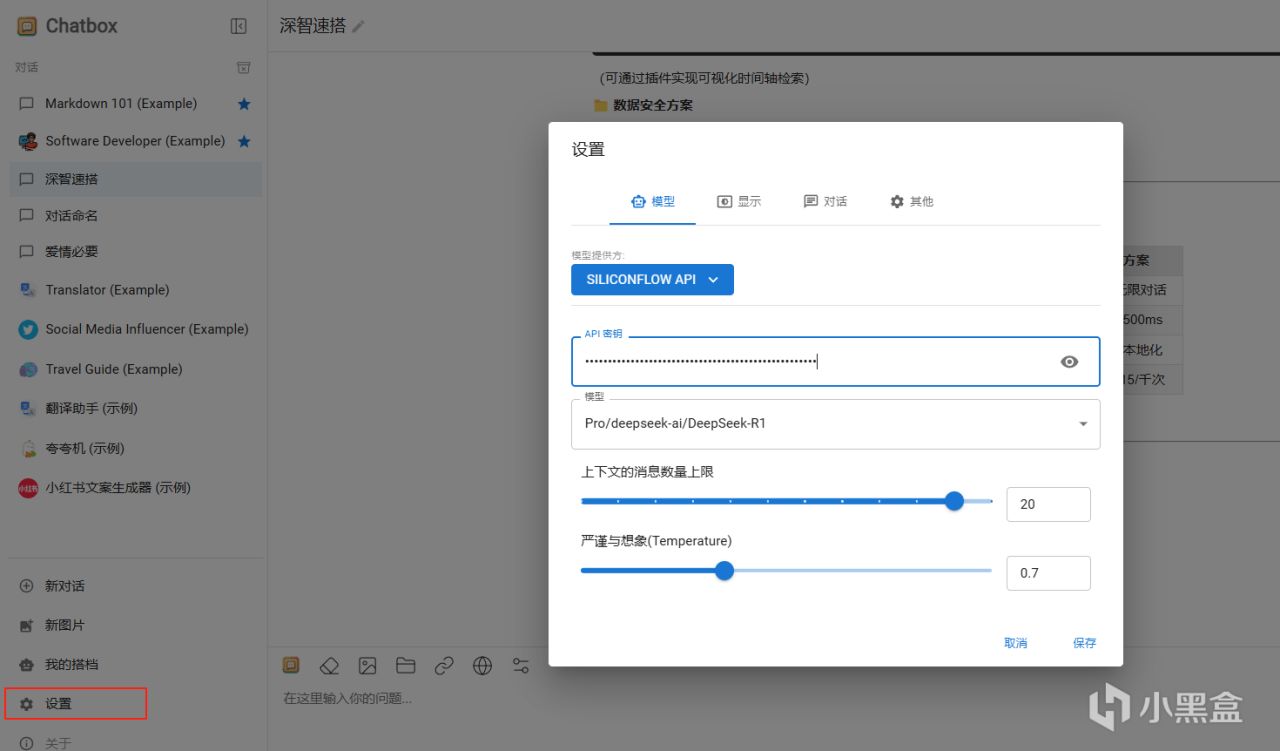Viewport: 1280px width, 751px height.
Task: Click the archive icon beside 对话 header
Action: pos(243,67)
